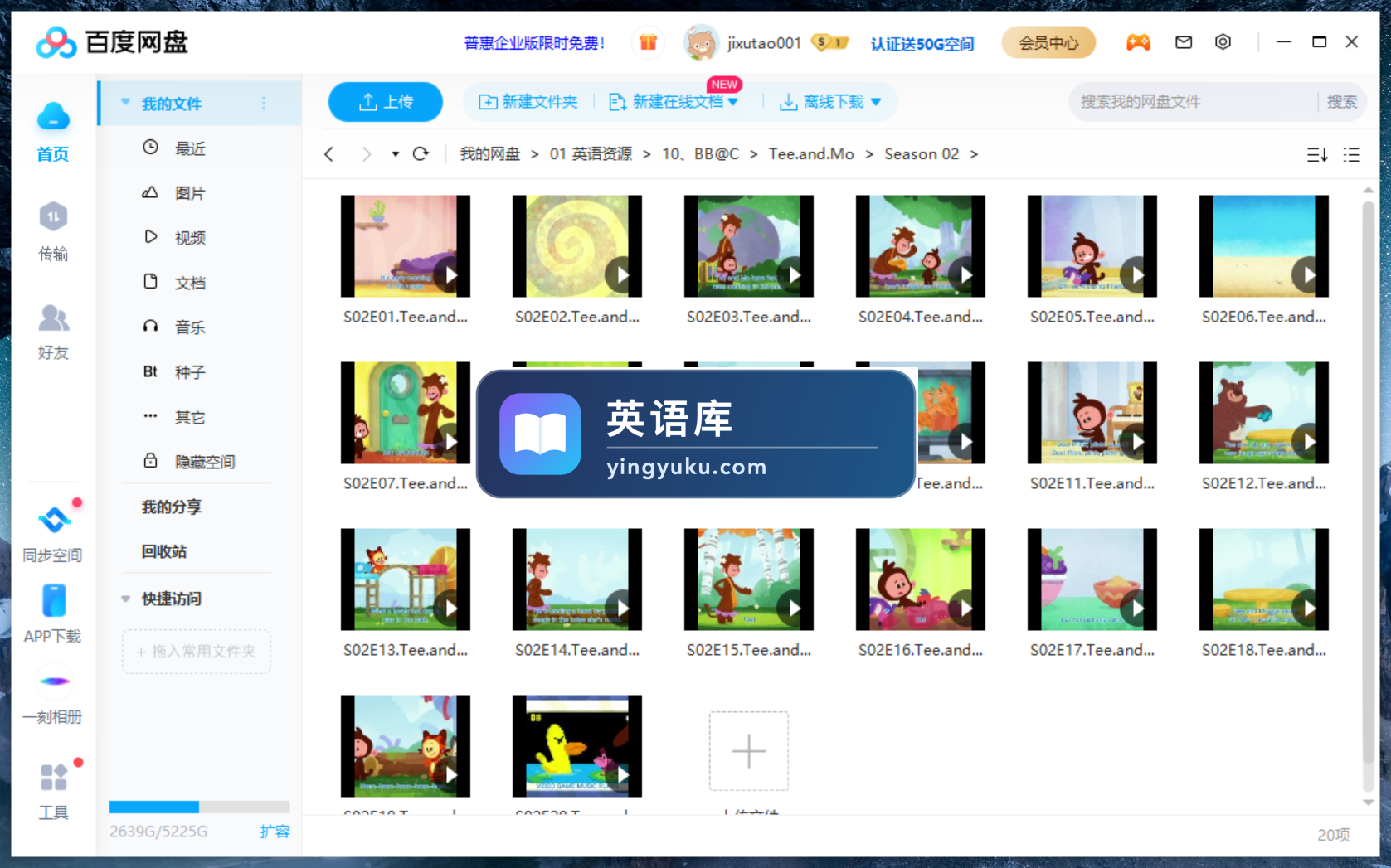Image resolution: width=1391 pixels, height=868 pixels.
Task: Refresh the file listing
Action: pos(421,154)
